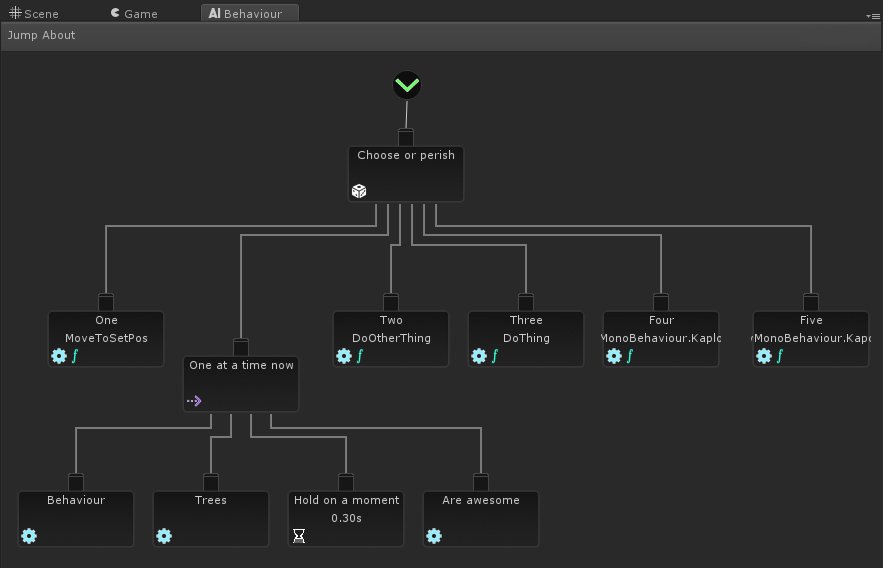This screenshot has height=568, width=883.
Task: Click the DoThing text in node Three
Action: (x=527, y=338)
